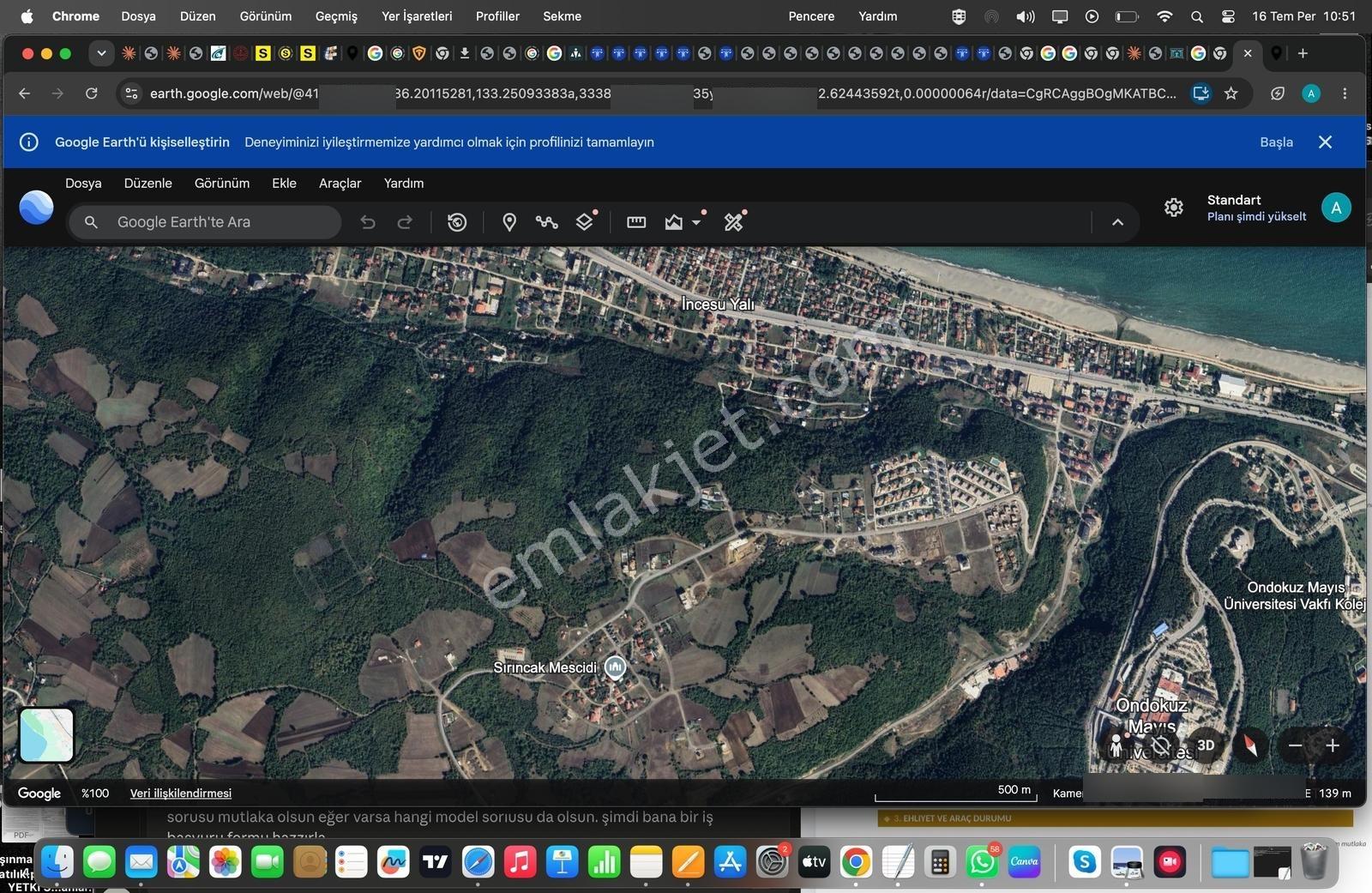Collapse the toolbar with chevron arrow

(x=1117, y=222)
